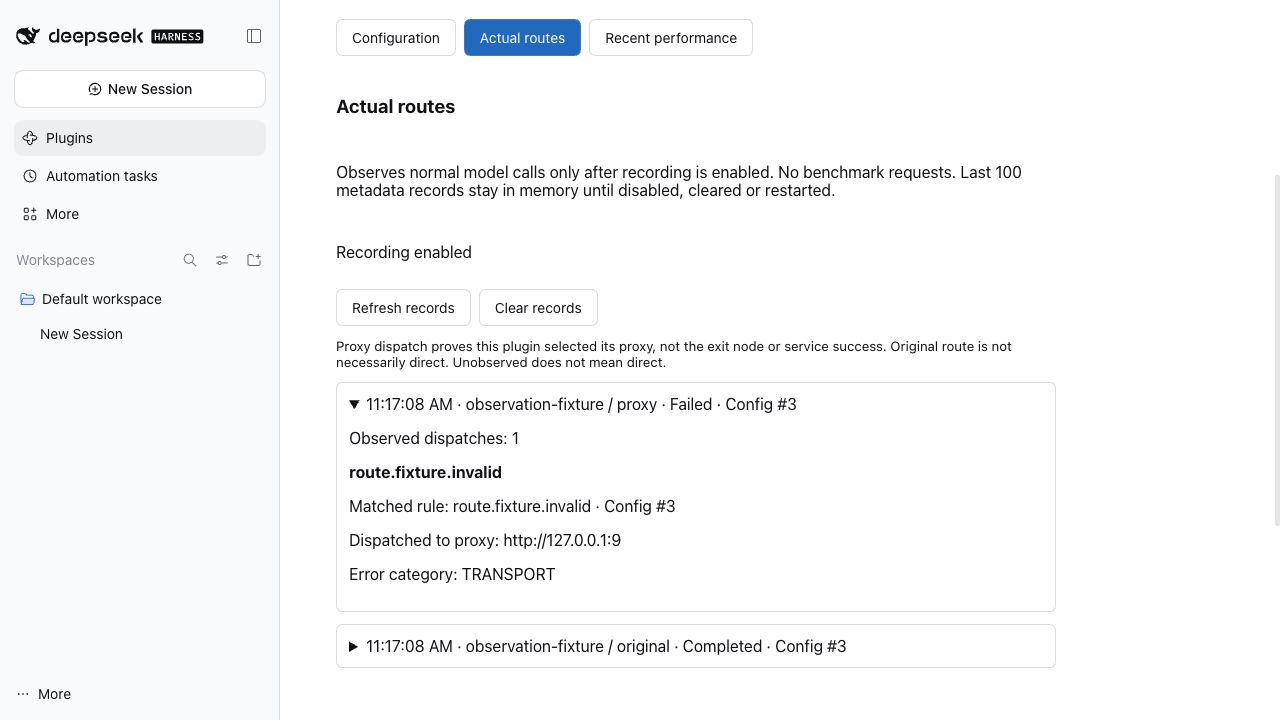This screenshot has height=720, width=1280.
Task: Click the Refresh records button
Action: click(x=403, y=308)
